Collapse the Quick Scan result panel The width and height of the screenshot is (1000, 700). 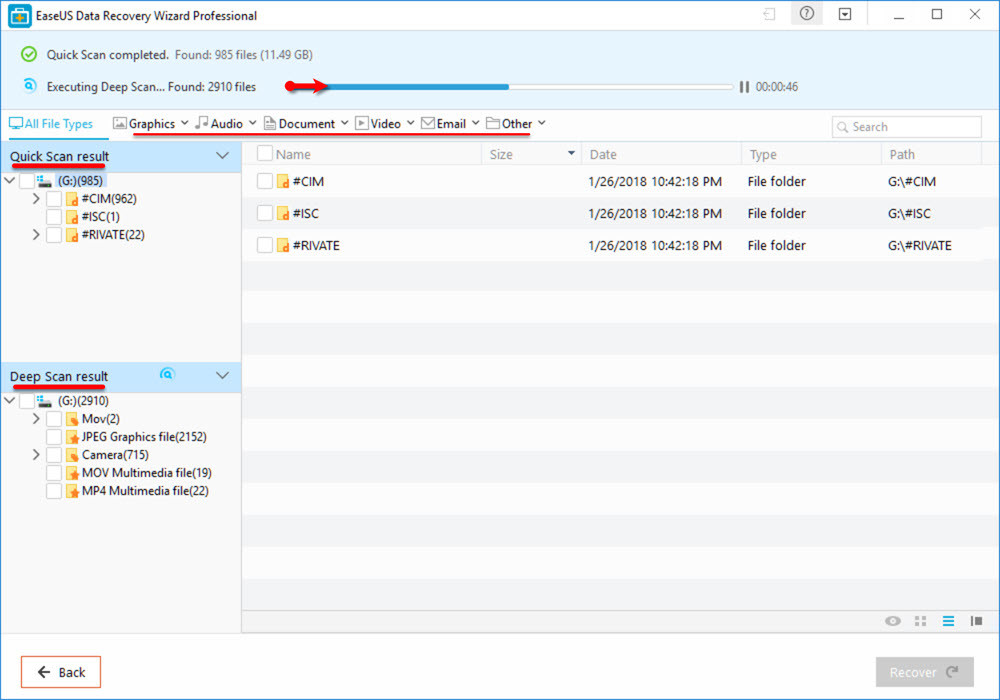223,156
